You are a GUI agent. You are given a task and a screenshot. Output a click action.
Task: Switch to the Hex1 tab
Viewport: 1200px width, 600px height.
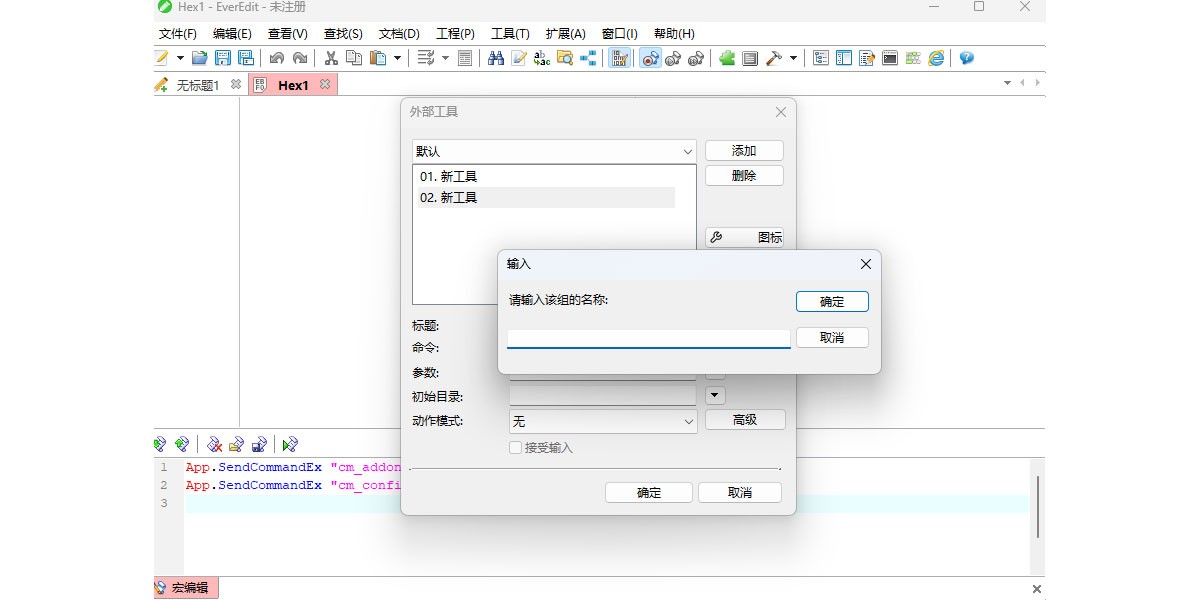[x=292, y=85]
